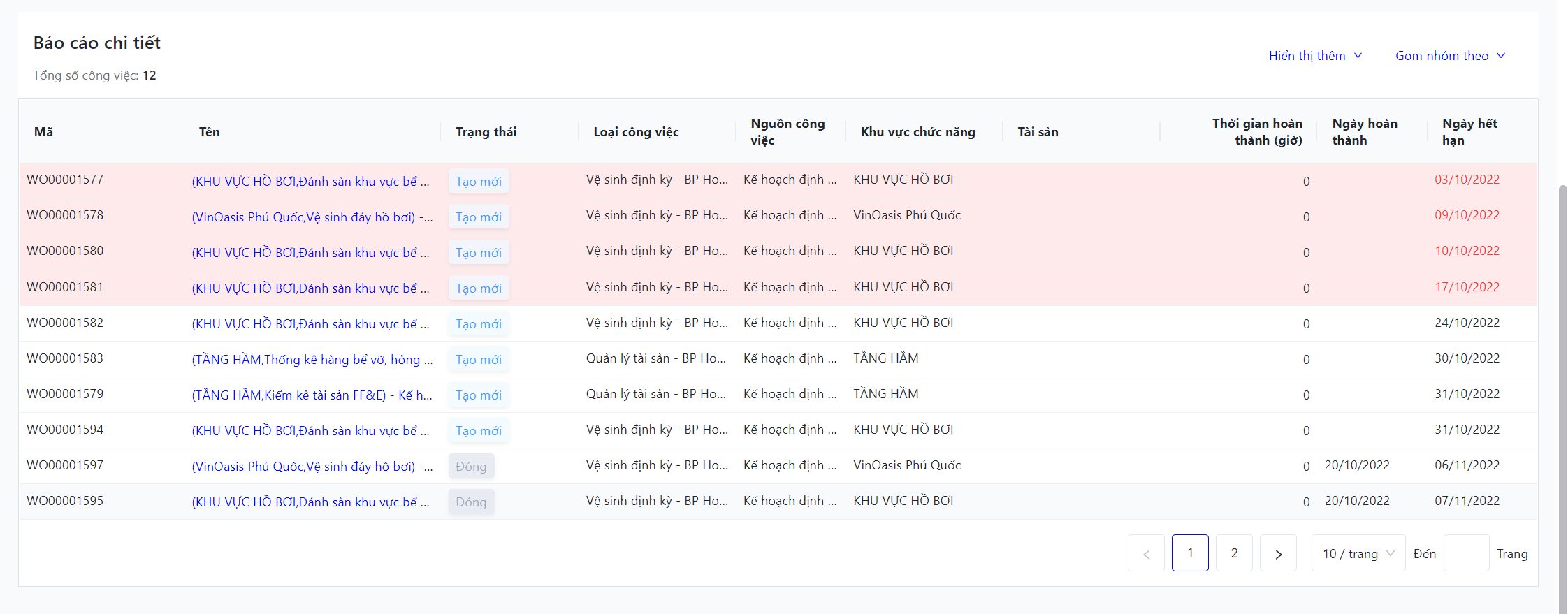Go to page 2
Viewport: 1568px width, 614px height.
(1234, 553)
